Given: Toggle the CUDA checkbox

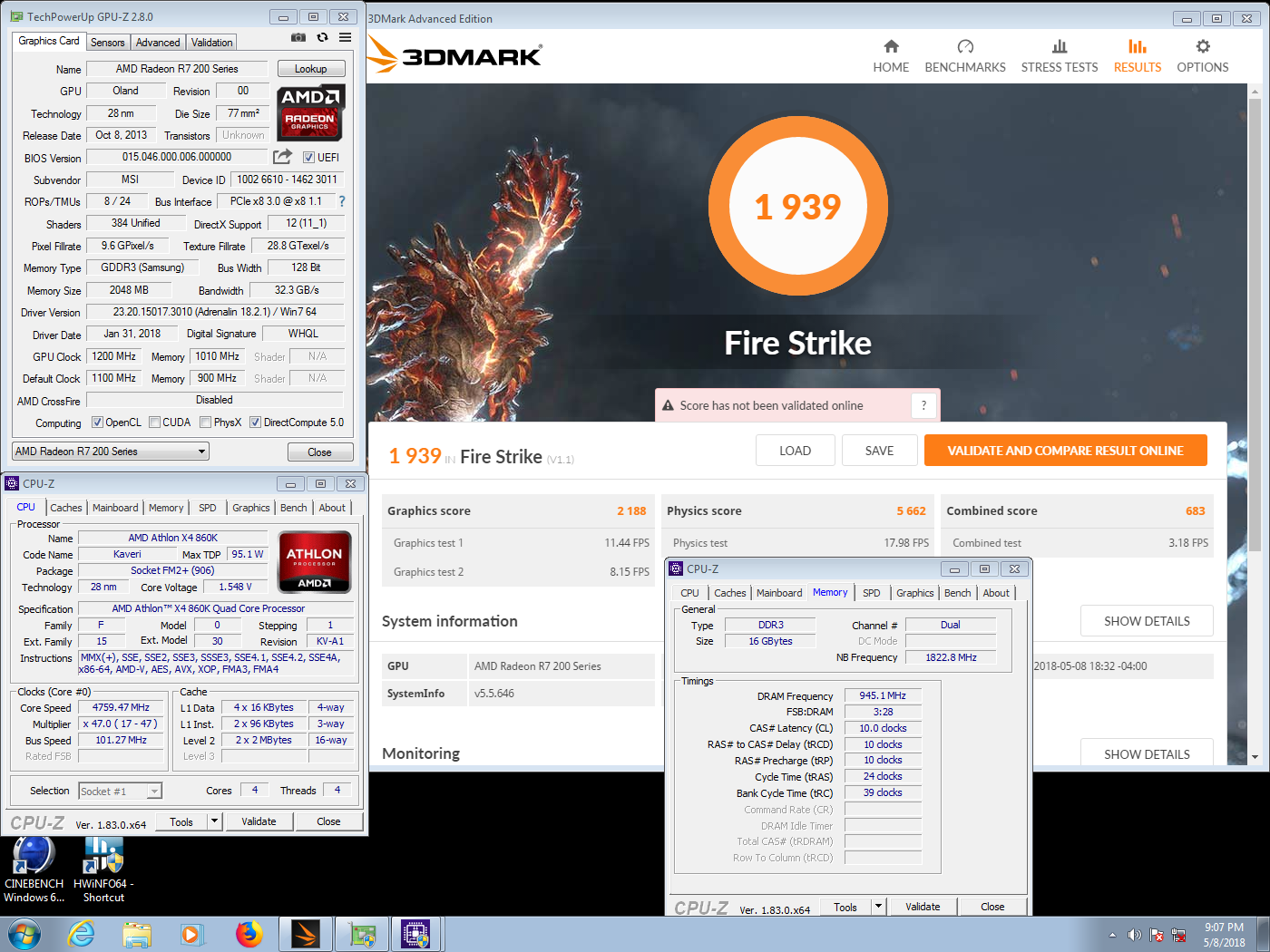Looking at the screenshot, I should pyautogui.click(x=154, y=423).
